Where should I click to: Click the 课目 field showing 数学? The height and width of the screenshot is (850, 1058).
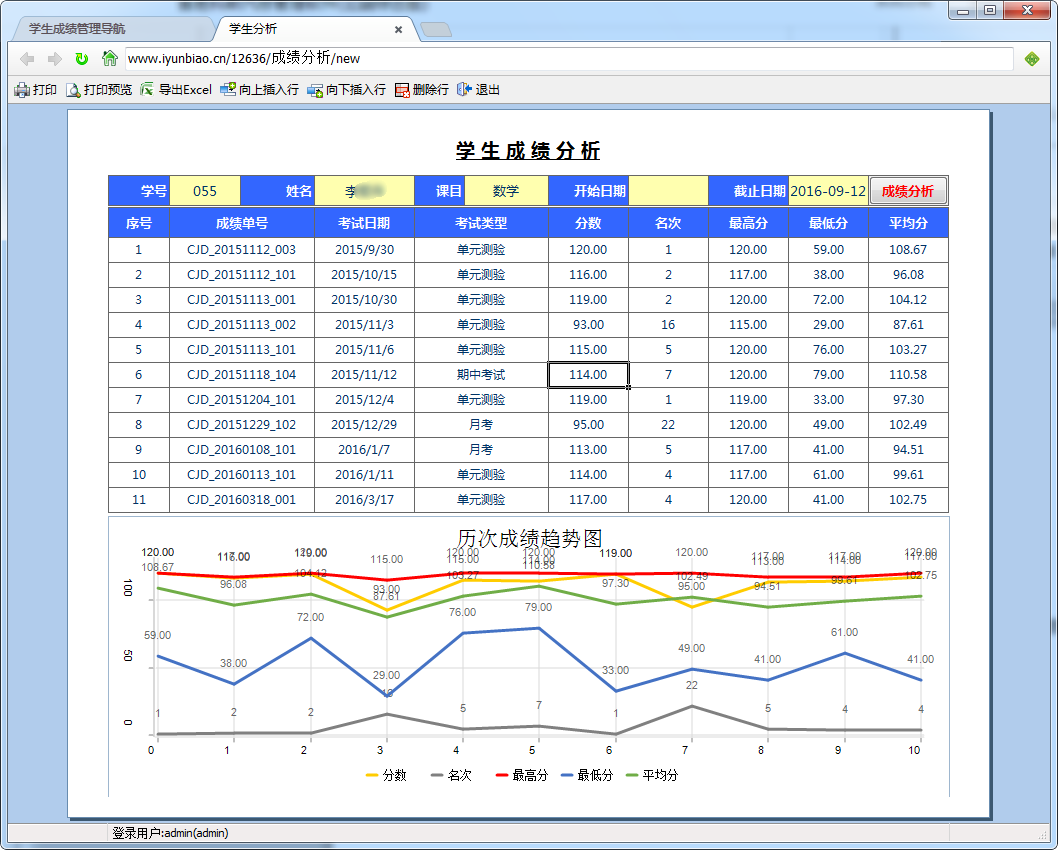coord(506,191)
